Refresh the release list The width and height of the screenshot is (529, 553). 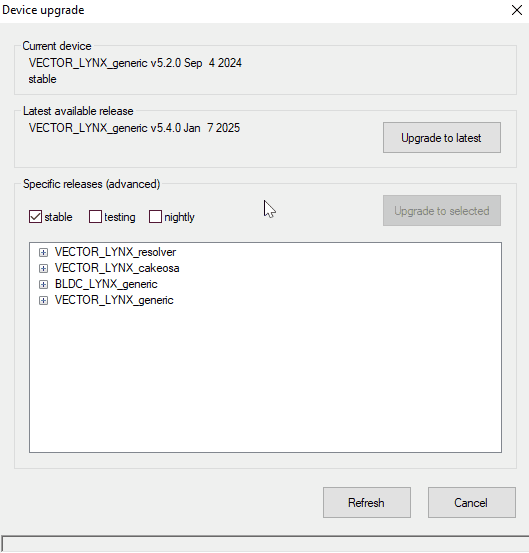coord(367,503)
